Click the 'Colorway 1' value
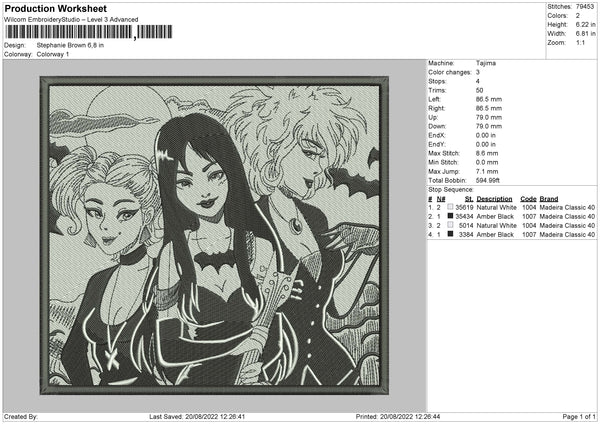 [x=53, y=54]
